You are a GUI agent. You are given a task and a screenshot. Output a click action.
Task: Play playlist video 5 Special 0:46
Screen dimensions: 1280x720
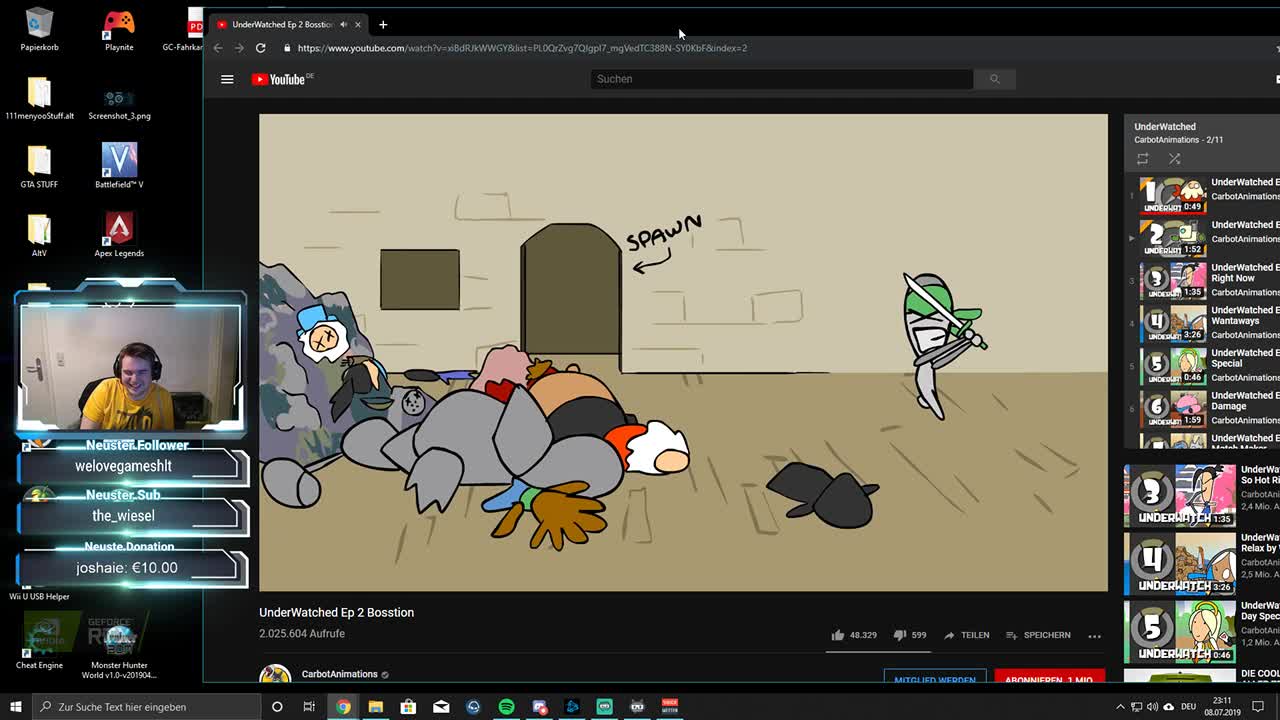coord(1174,366)
